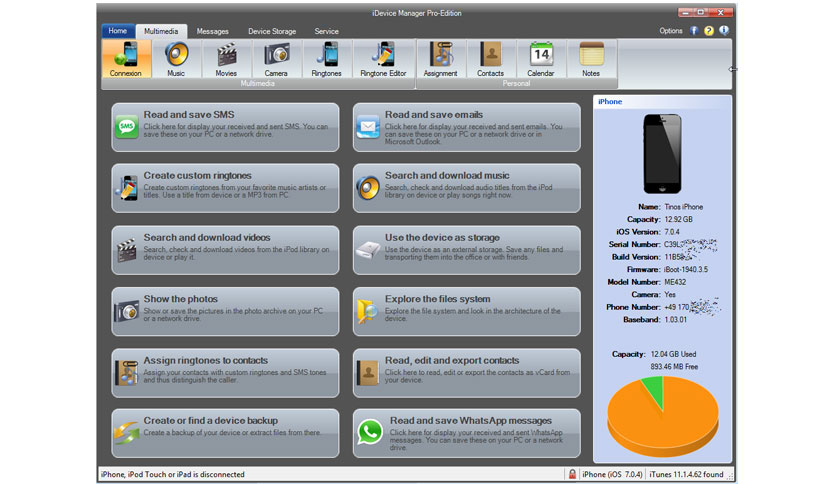Image resolution: width=836 pixels, height=484 pixels.
Task: Open Show the photos
Action: point(225,312)
